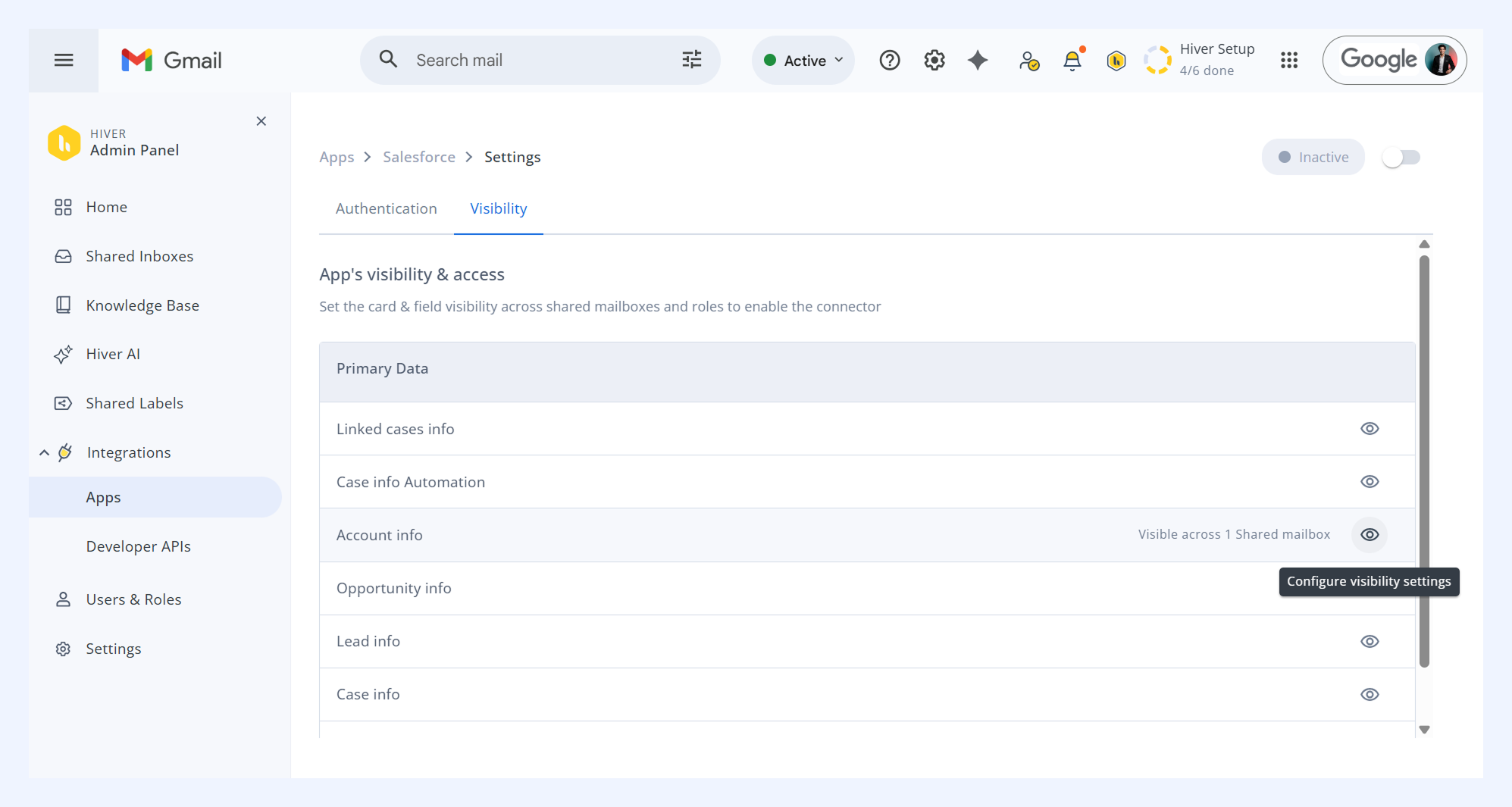
Task: Click the Opportunity info row label
Action: 394,588
